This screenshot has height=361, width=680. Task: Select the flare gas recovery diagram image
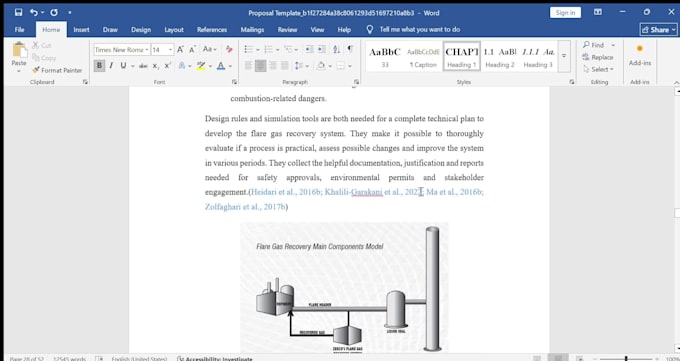344,287
